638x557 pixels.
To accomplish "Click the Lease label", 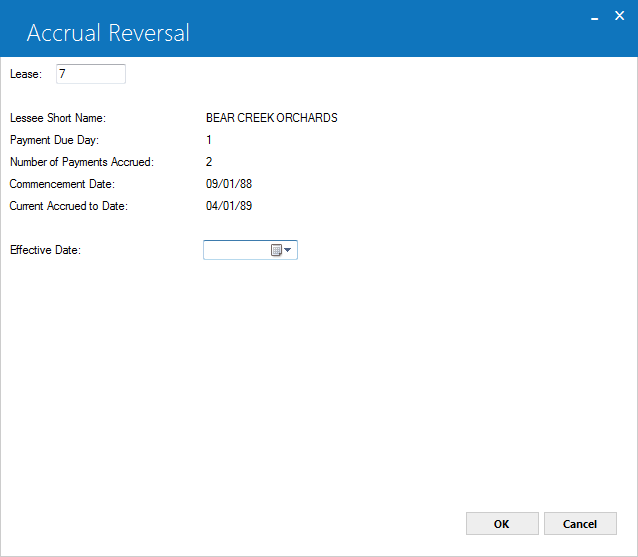I will click(26, 74).
